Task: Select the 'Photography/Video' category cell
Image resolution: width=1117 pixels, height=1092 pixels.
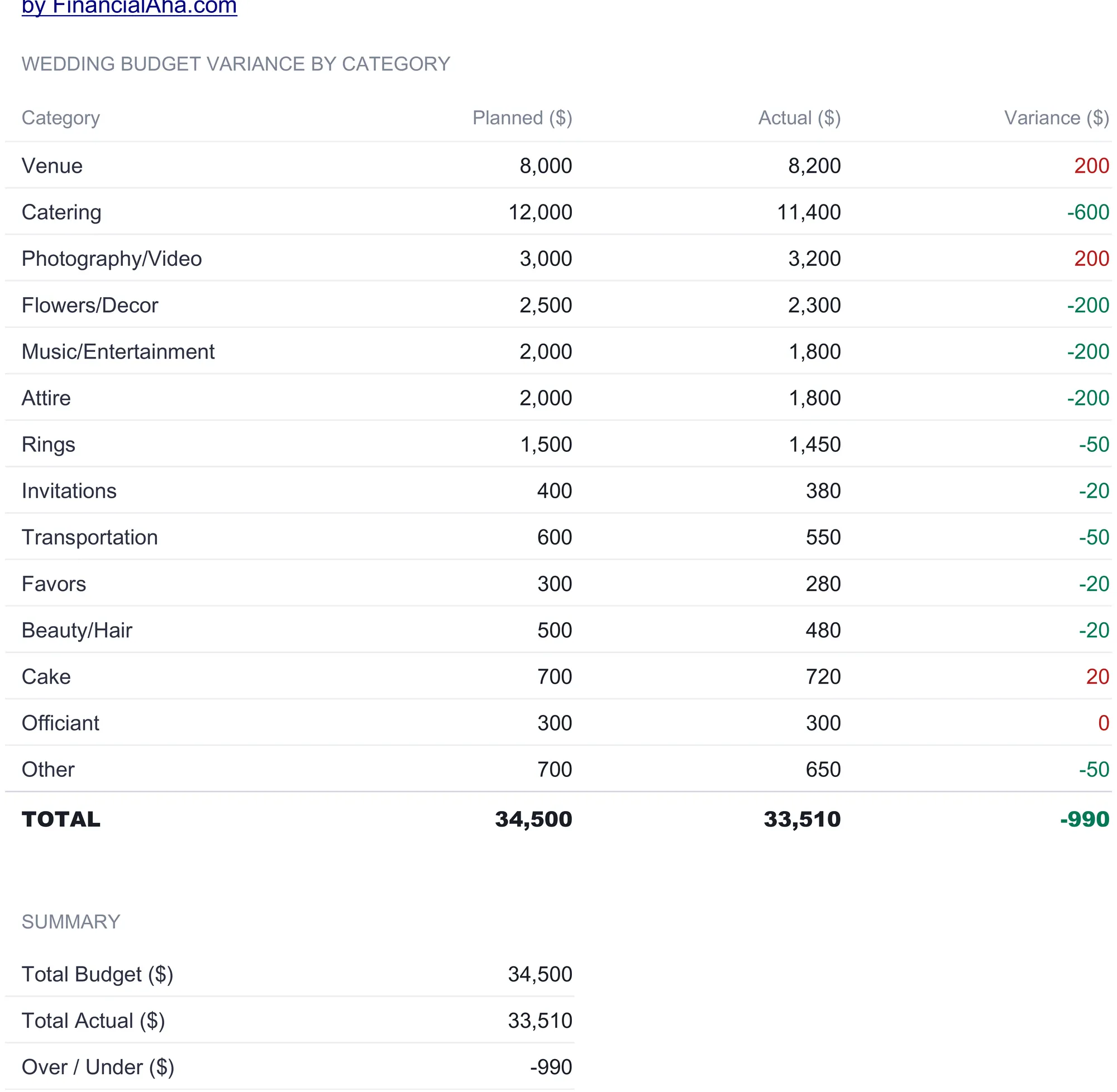Action: click(112, 259)
